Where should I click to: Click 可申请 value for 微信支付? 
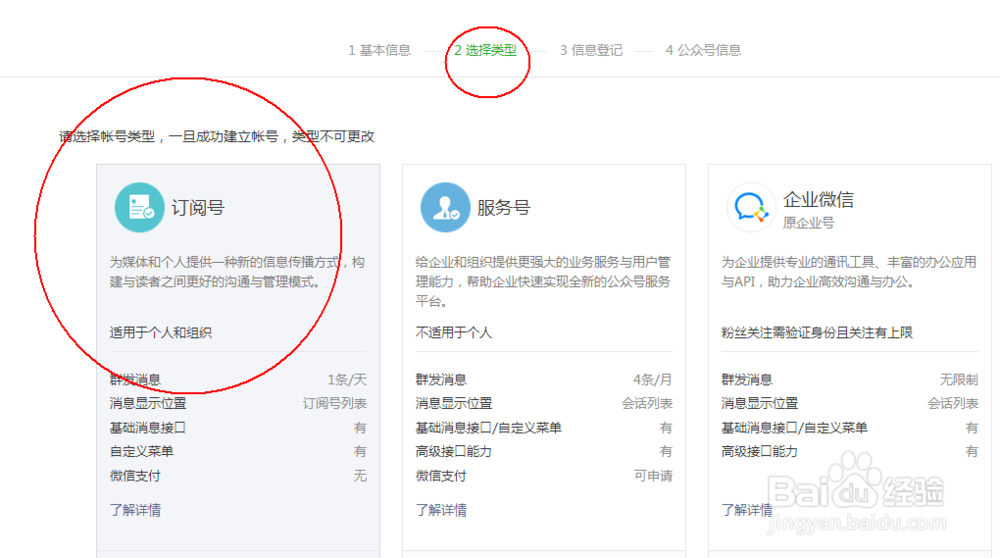pos(653,476)
